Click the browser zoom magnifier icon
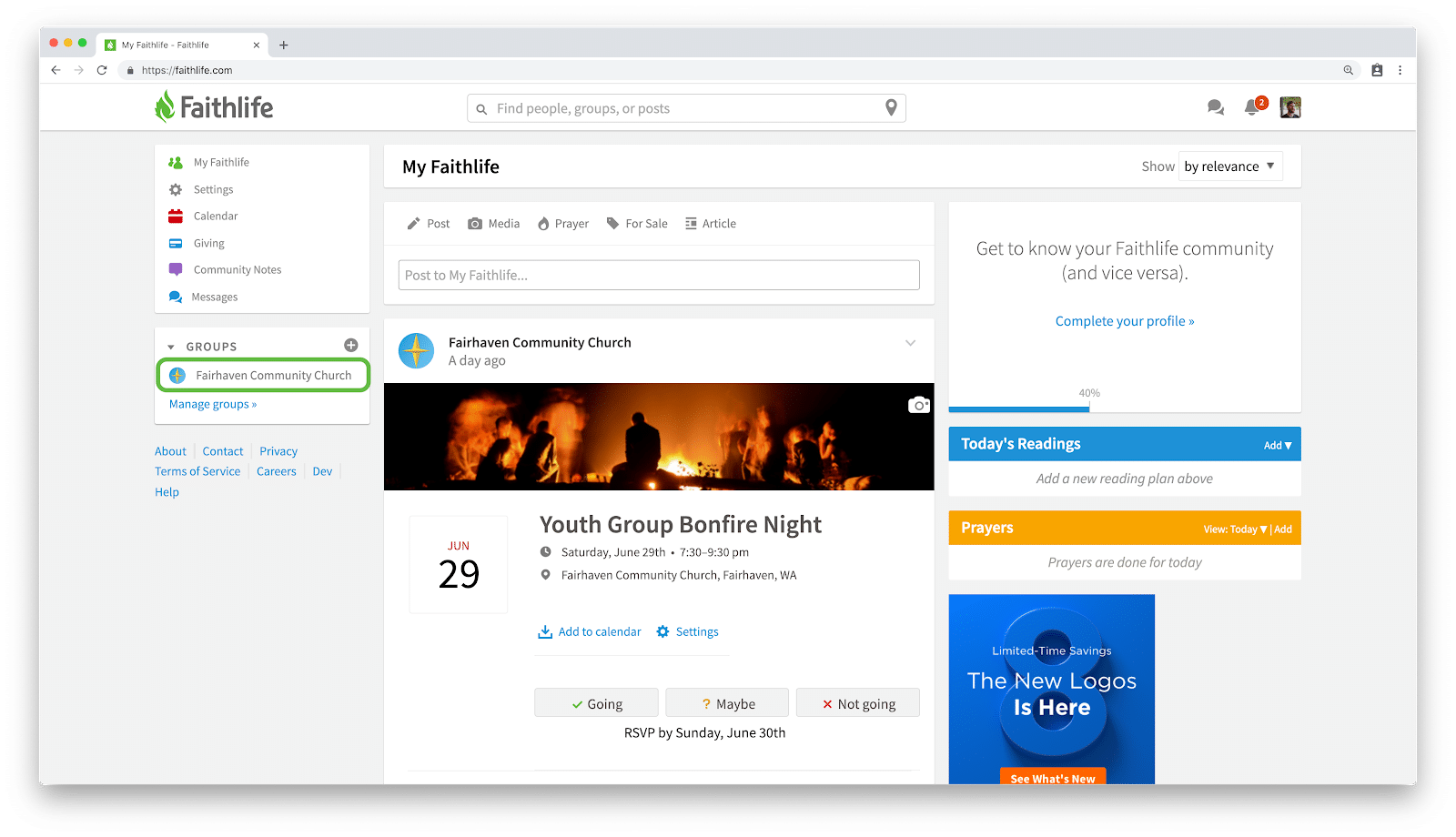Screen dimensions: 1456x837 tap(1349, 70)
